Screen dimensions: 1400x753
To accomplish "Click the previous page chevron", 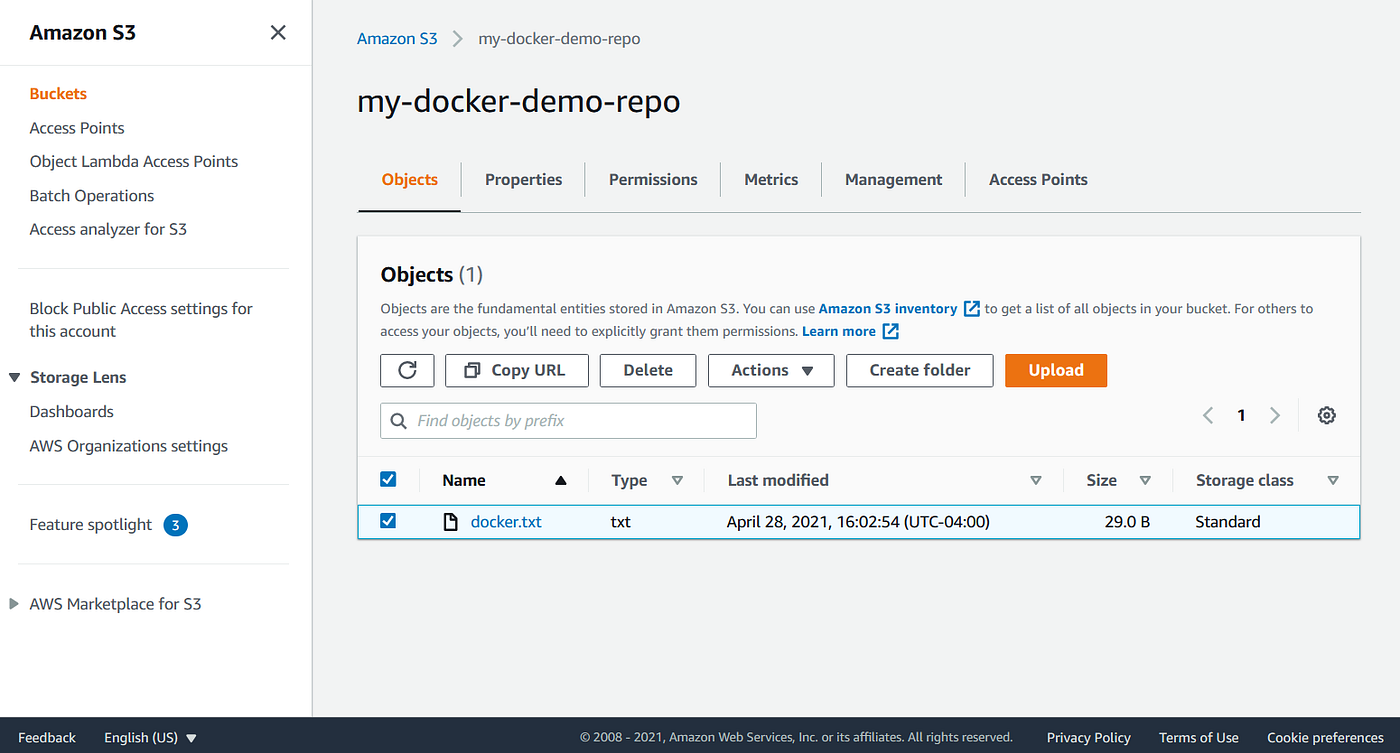I will 1207,414.
